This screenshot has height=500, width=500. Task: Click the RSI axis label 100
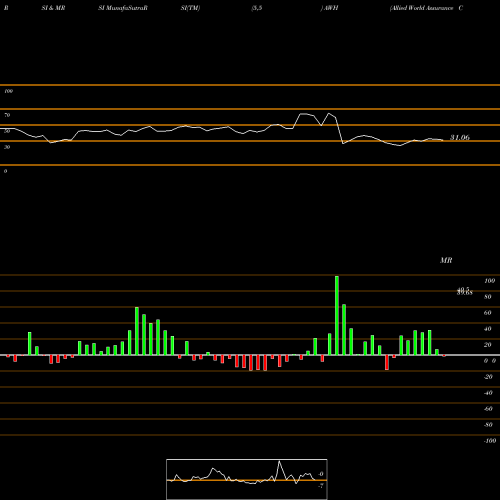(8, 91)
